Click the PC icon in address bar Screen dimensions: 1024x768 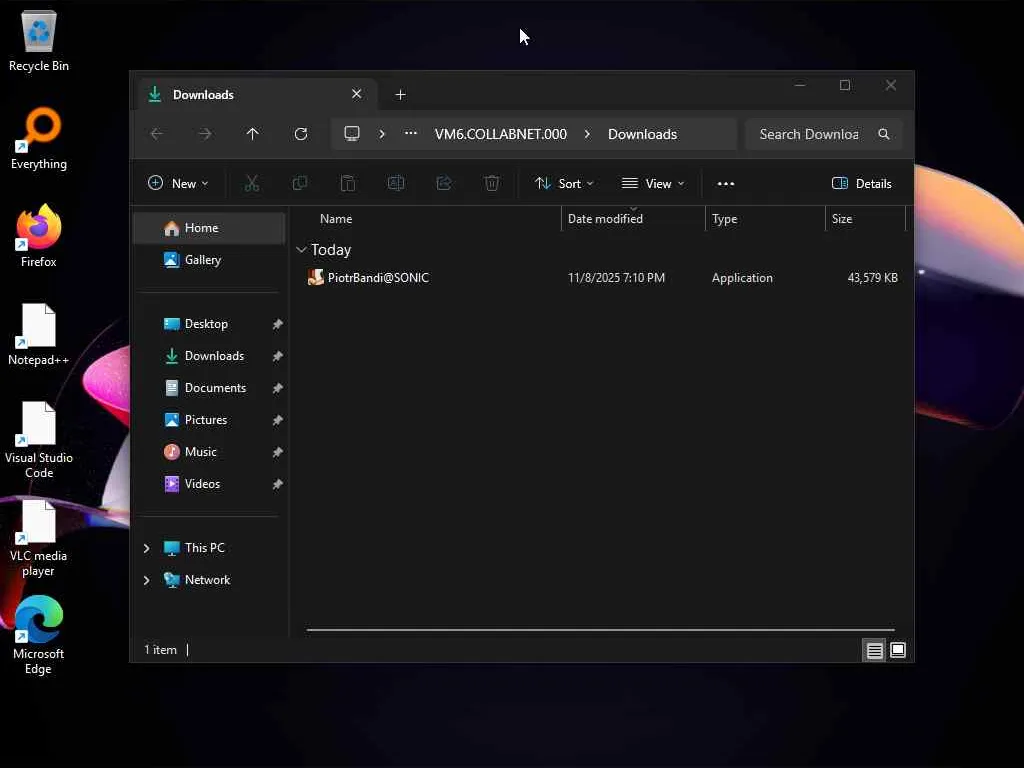pyautogui.click(x=352, y=134)
